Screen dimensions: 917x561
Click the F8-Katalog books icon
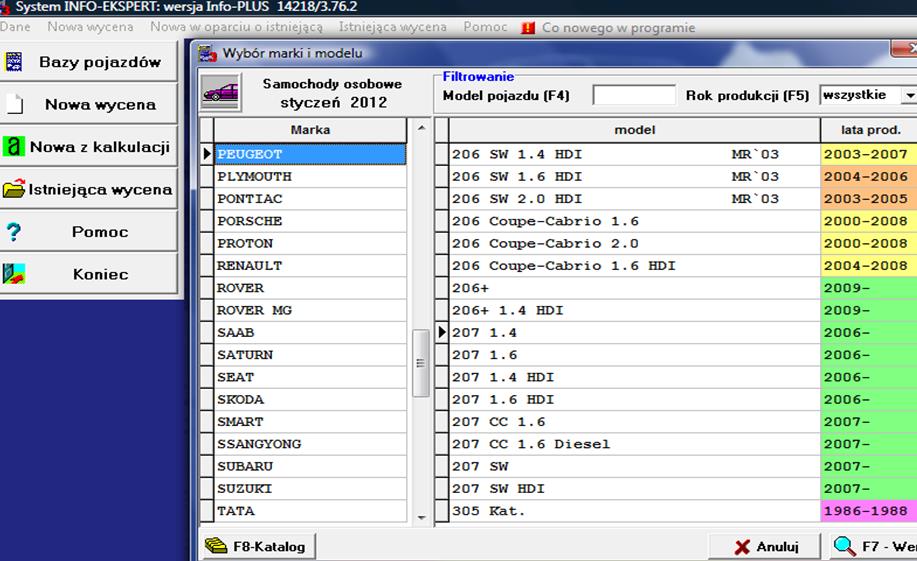pos(216,546)
